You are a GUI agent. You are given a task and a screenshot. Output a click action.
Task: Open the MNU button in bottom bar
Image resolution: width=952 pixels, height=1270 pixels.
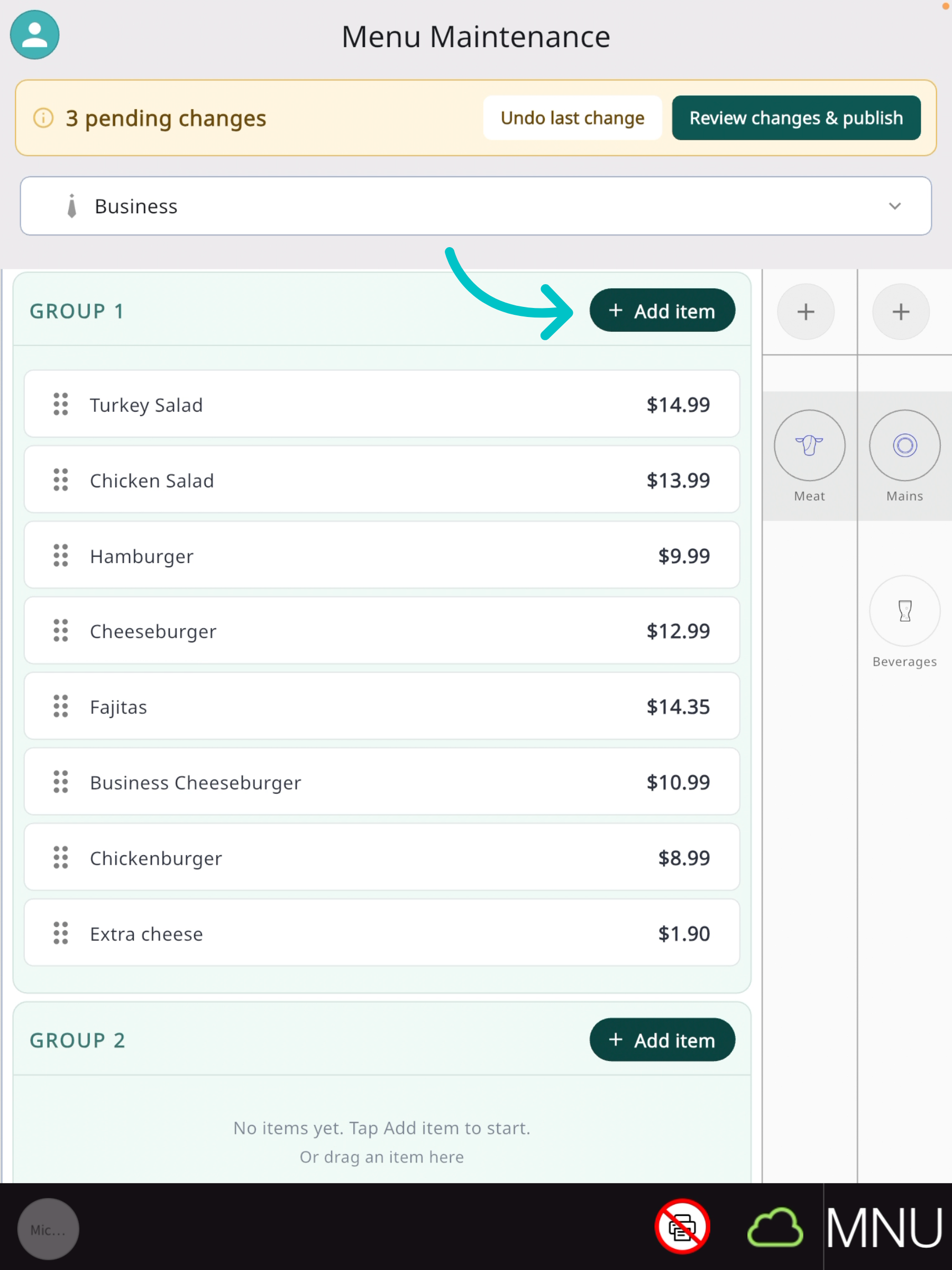[x=885, y=1228]
